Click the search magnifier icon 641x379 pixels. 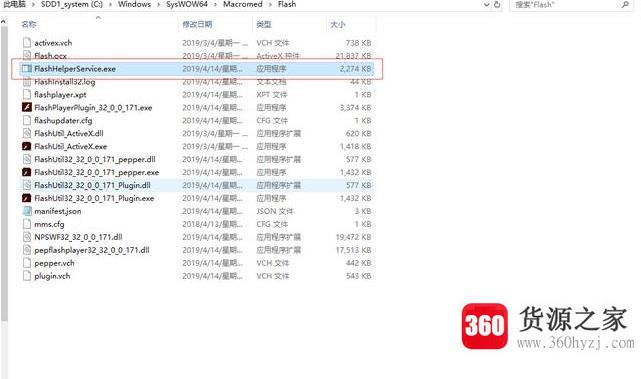point(625,4)
